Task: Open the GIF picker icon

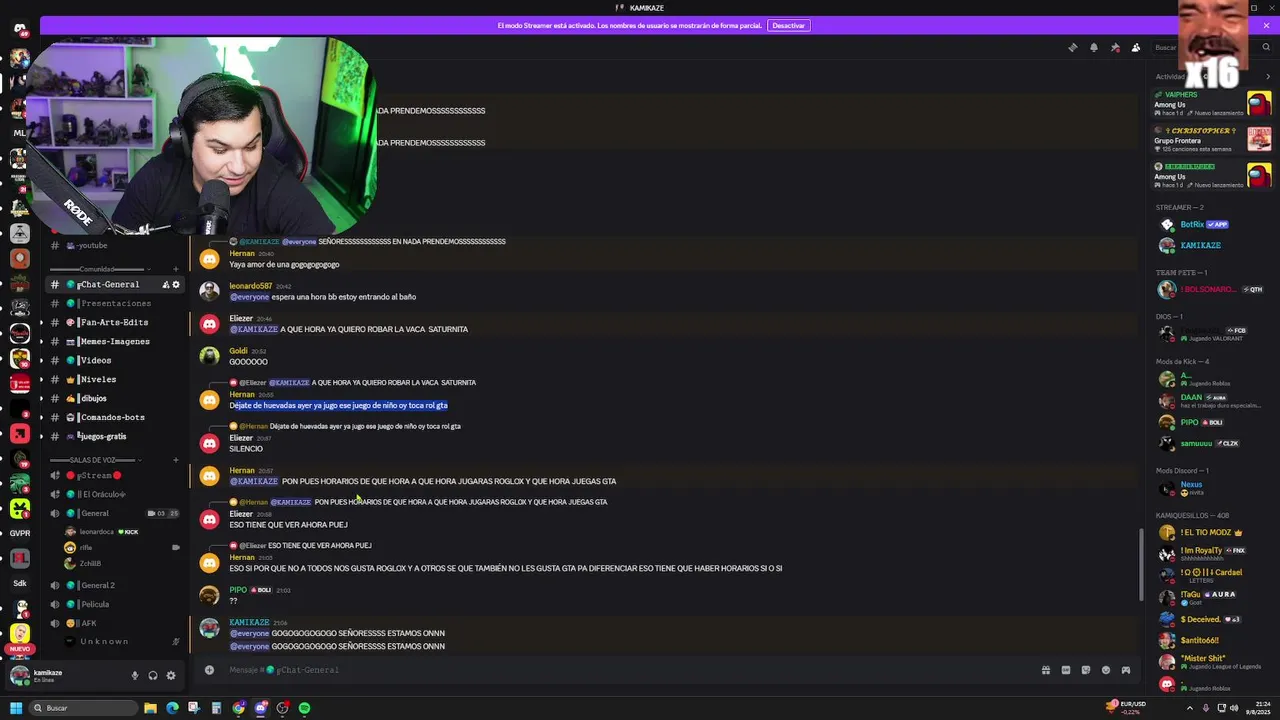Action: 1066,670
